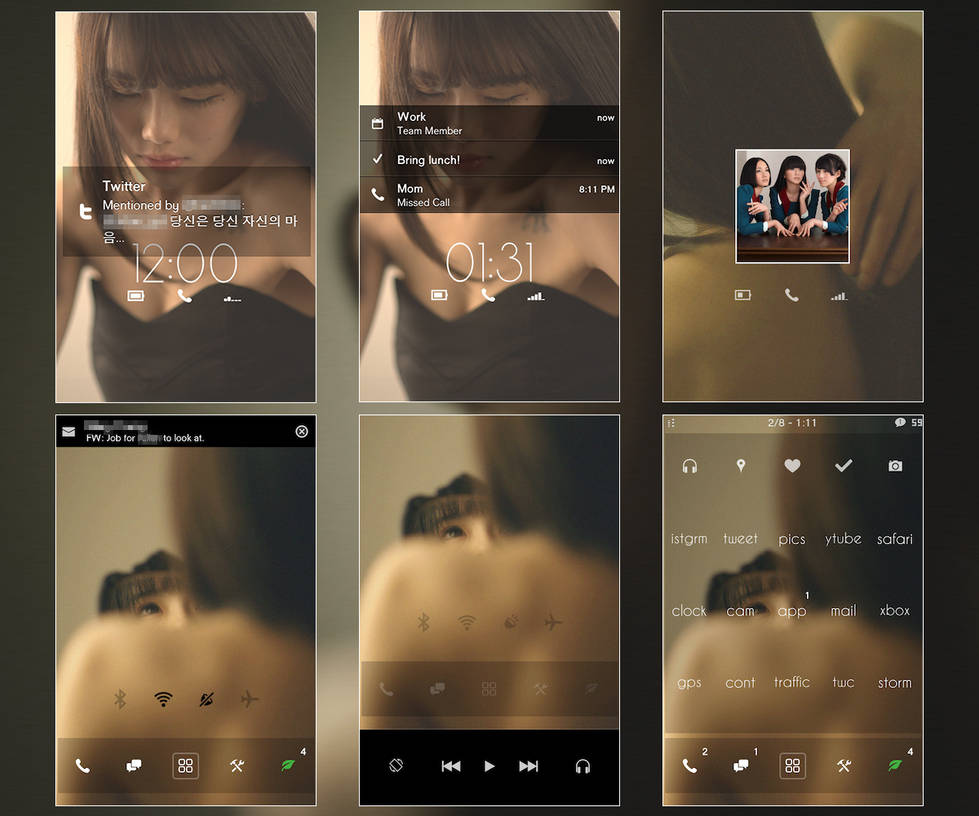Dismiss the FW: Job email notification banner
Image resolution: width=979 pixels, height=816 pixels.
click(302, 431)
